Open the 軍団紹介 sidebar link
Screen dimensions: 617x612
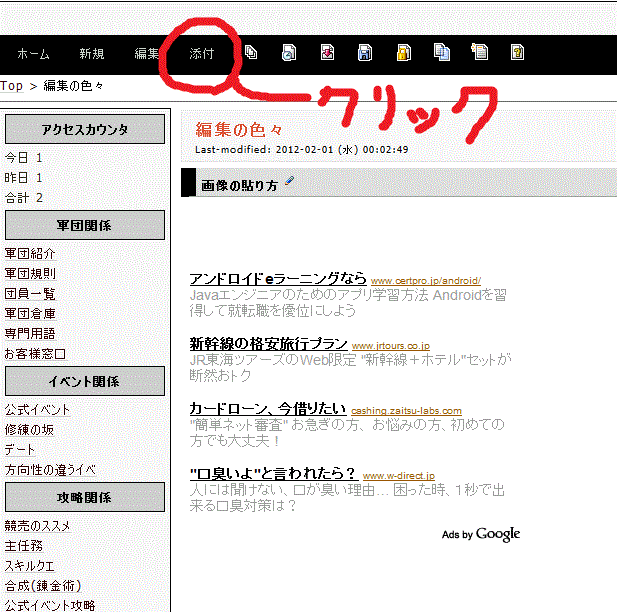[30, 254]
